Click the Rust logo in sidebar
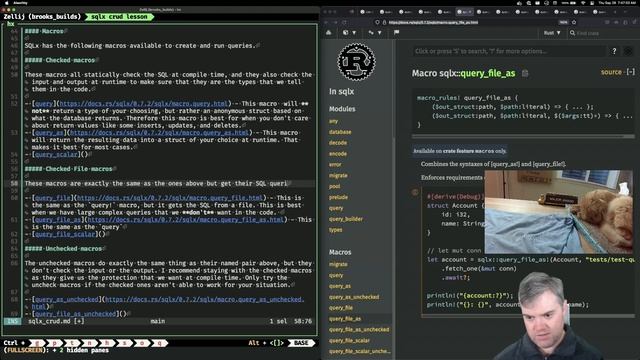 click(x=356, y=62)
